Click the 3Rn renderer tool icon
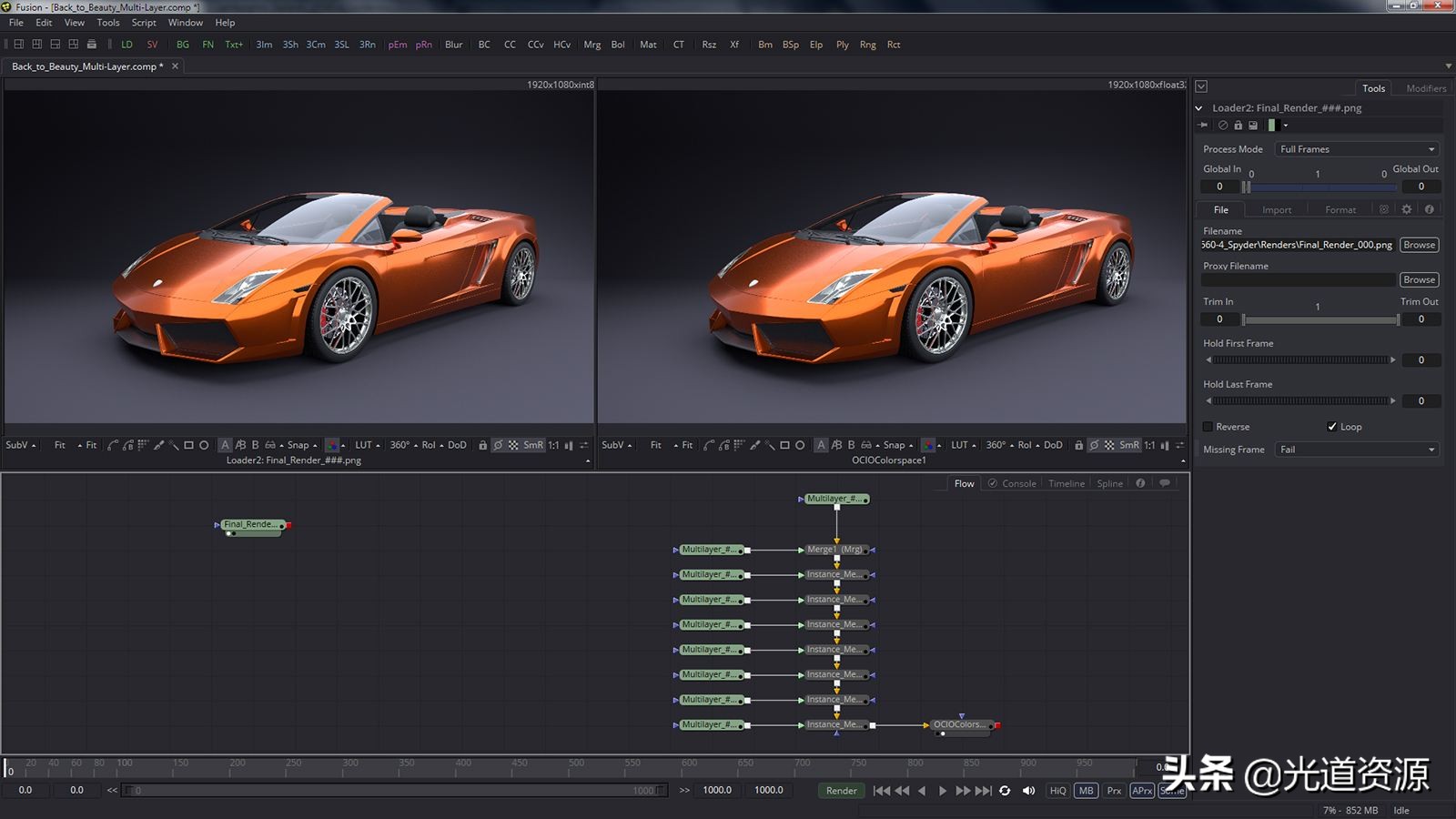The image size is (1456, 819). [x=367, y=44]
